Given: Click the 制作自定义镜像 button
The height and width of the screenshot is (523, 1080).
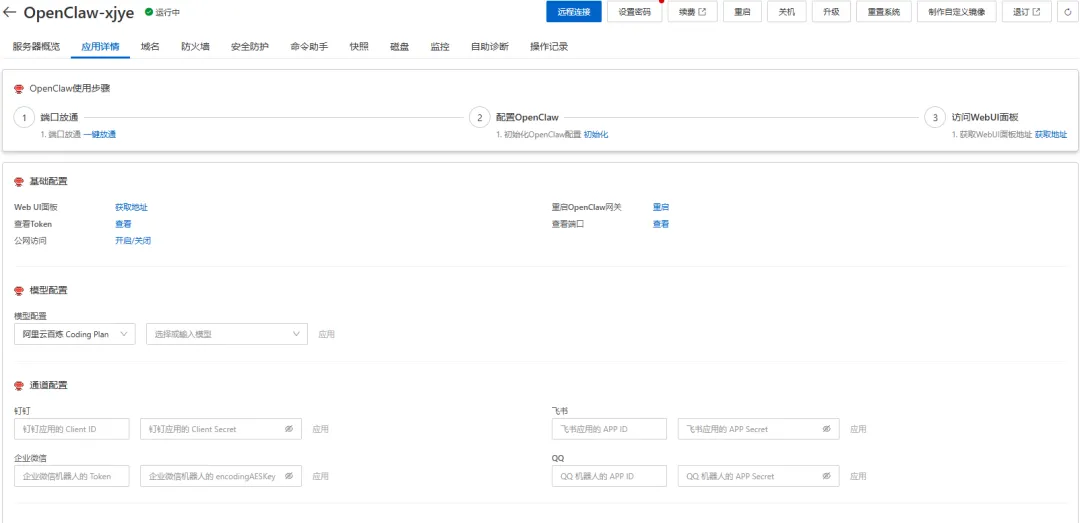Looking at the screenshot, I should pos(956,12).
